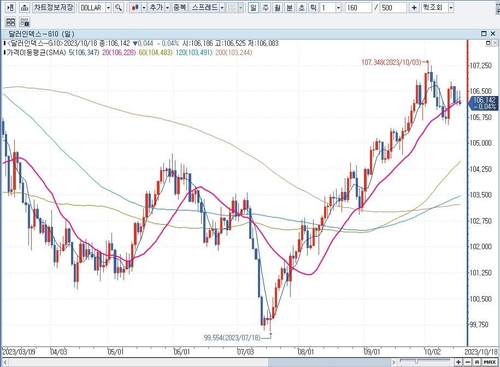Click the 107,348(2023/10/03) high price label

(391, 62)
